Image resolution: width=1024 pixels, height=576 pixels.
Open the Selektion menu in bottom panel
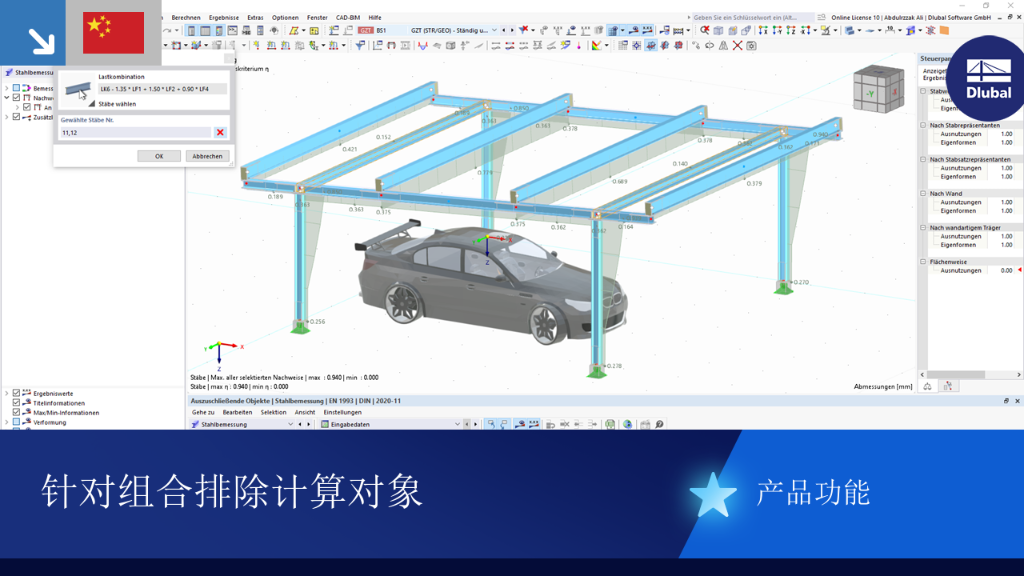click(273, 413)
